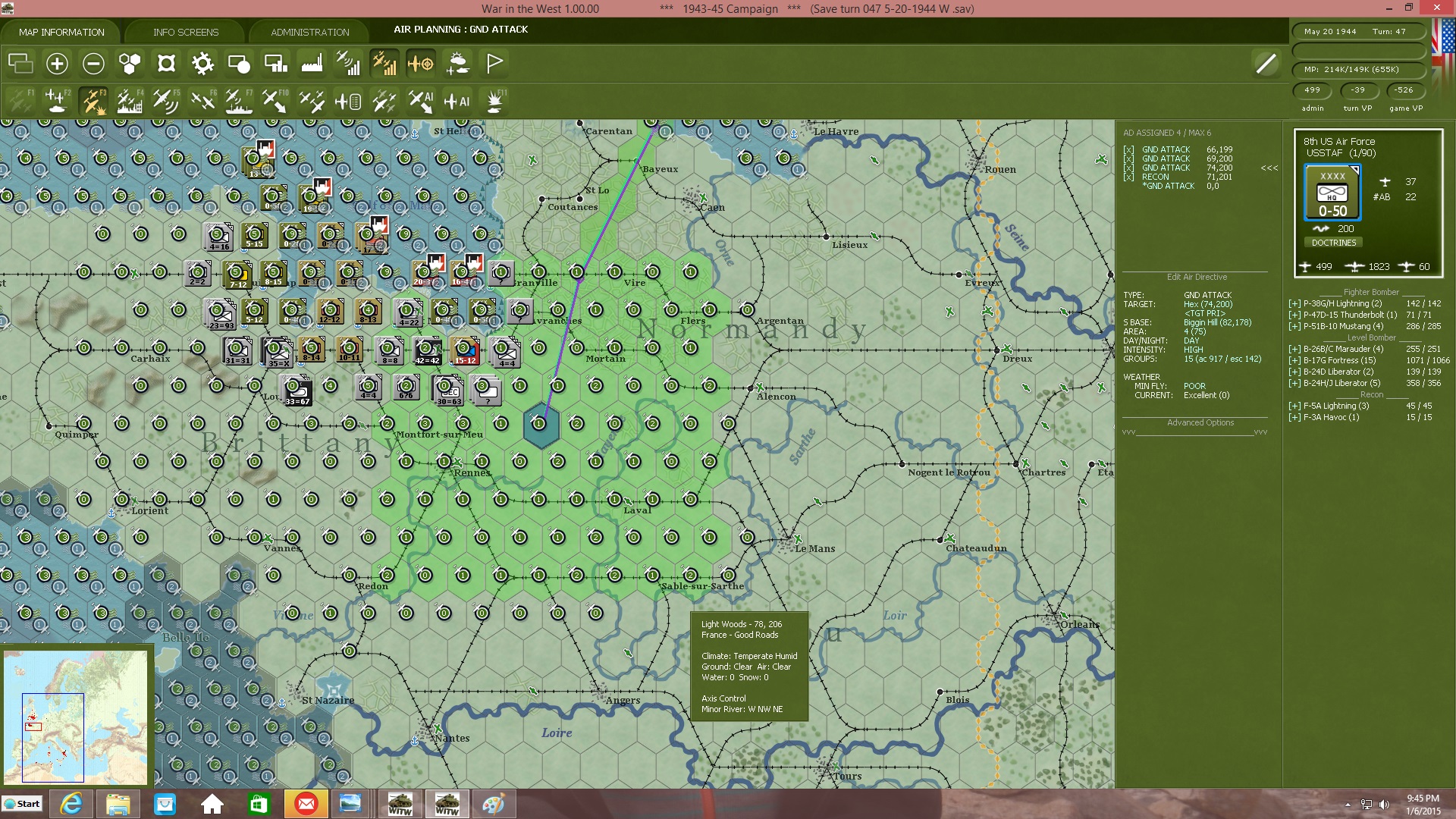Expand the F-5A Lightning recon entry

click(x=1294, y=406)
